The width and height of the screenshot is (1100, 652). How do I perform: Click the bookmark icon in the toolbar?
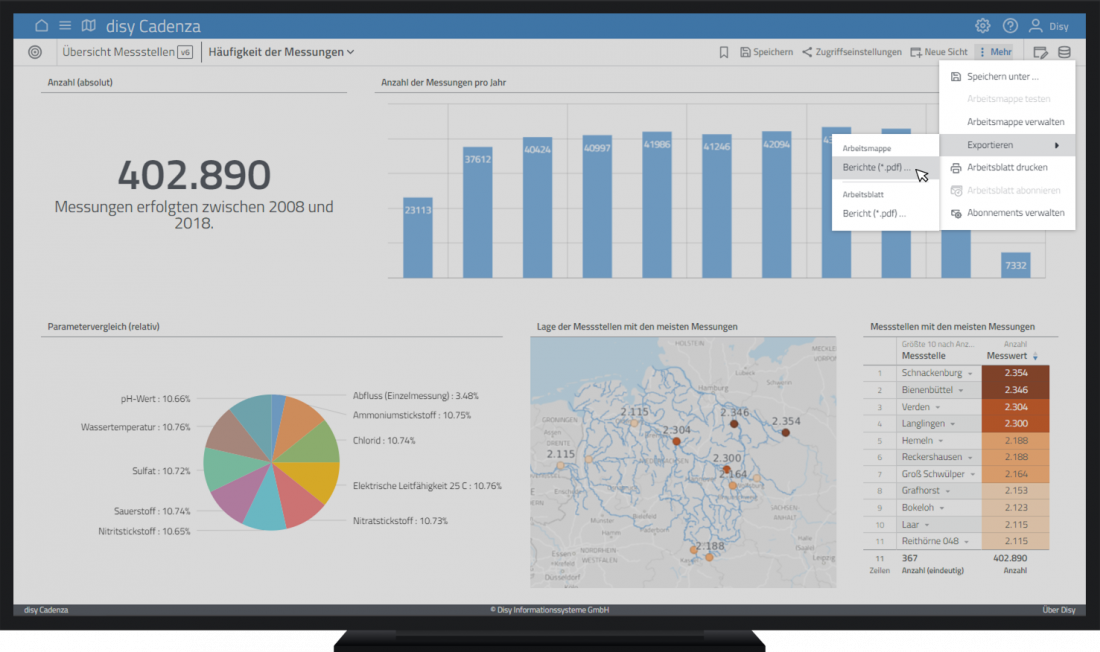[x=724, y=51]
